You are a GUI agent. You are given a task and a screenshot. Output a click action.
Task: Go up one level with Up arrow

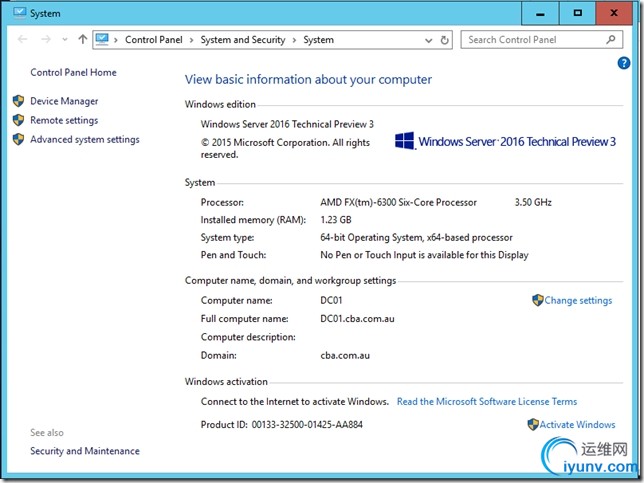click(x=83, y=39)
